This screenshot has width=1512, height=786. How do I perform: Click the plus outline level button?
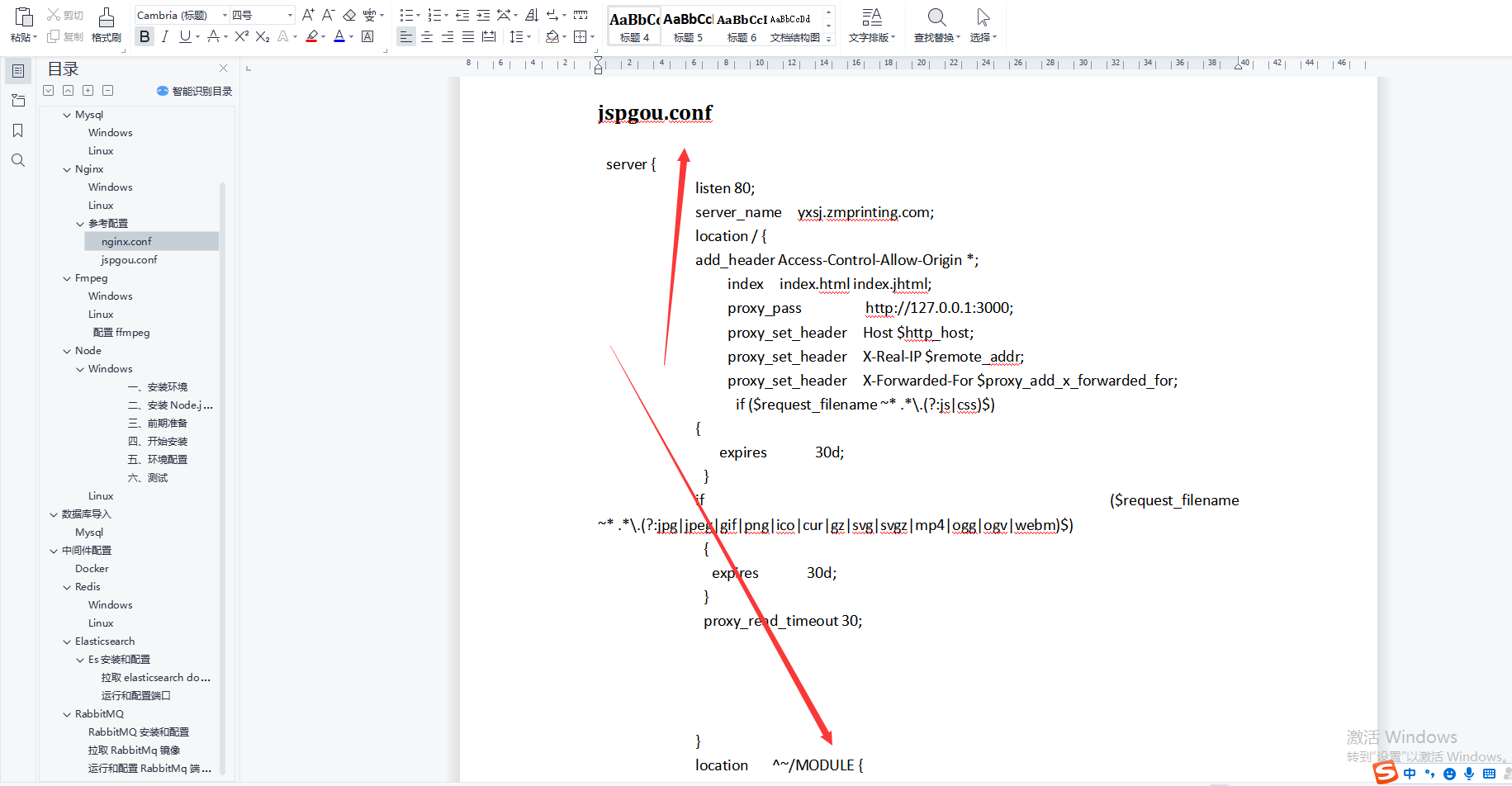pyautogui.click(x=88, y=91)
